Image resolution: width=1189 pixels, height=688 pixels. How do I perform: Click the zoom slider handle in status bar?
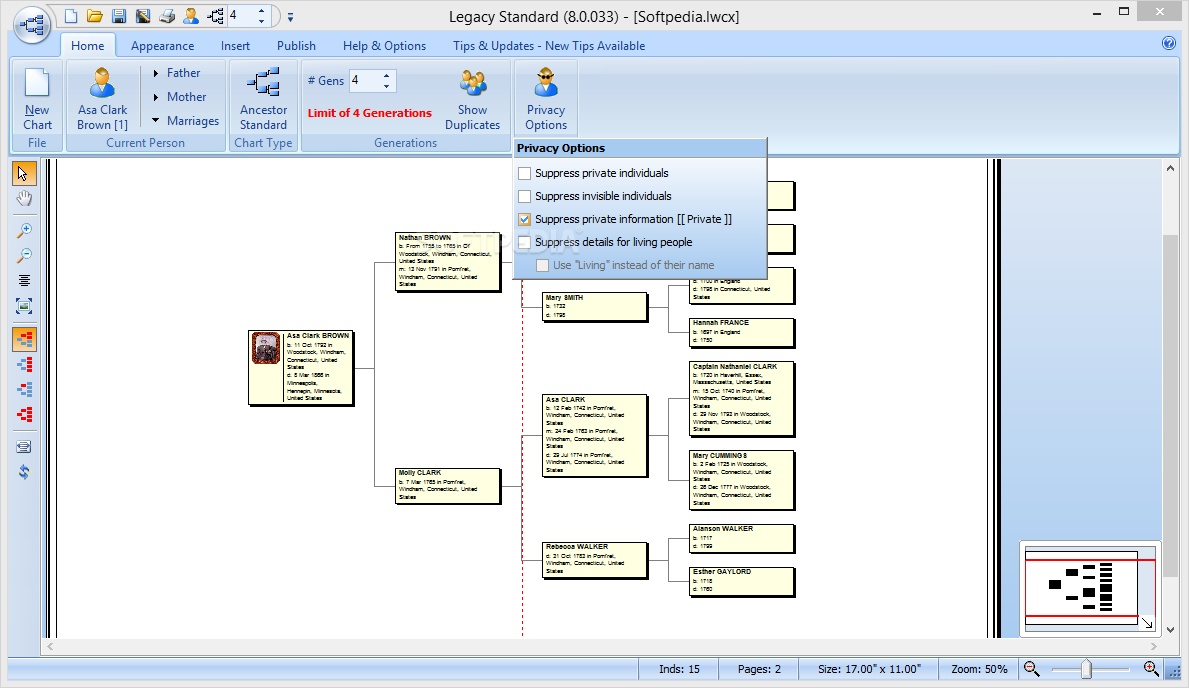(1087, 668)
